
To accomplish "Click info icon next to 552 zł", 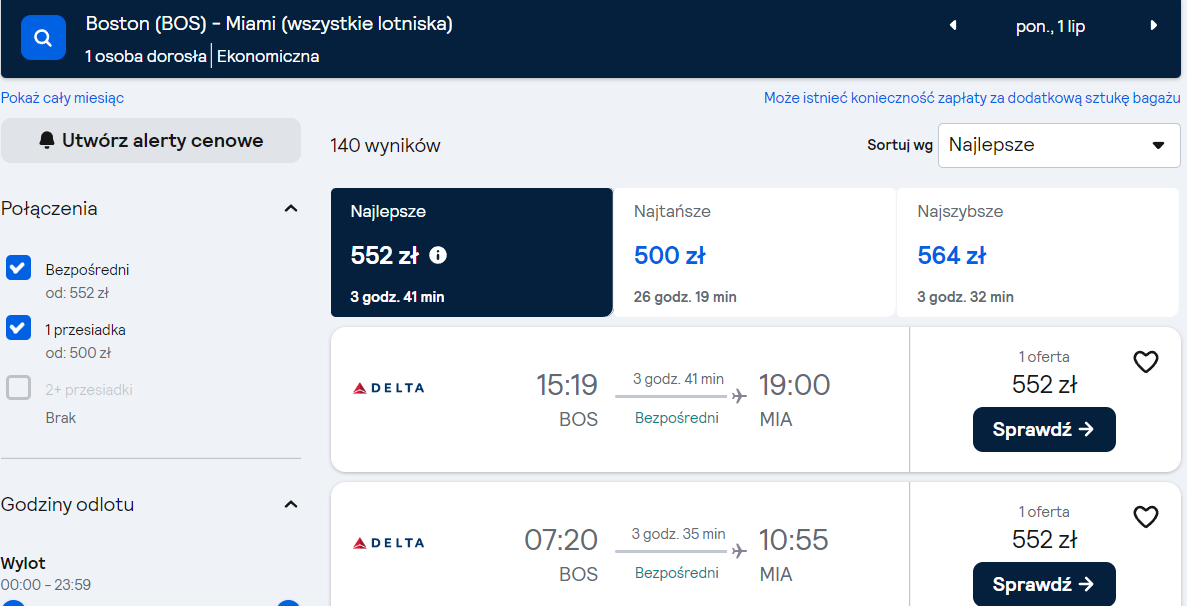I will (x=438, y=256).
